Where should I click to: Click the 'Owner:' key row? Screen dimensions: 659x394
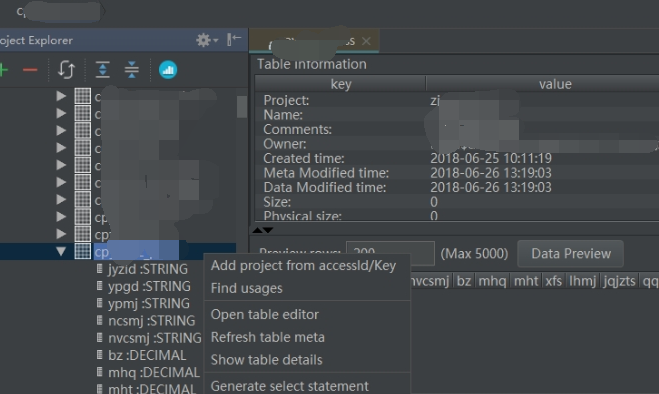click(x=285, y=144)
